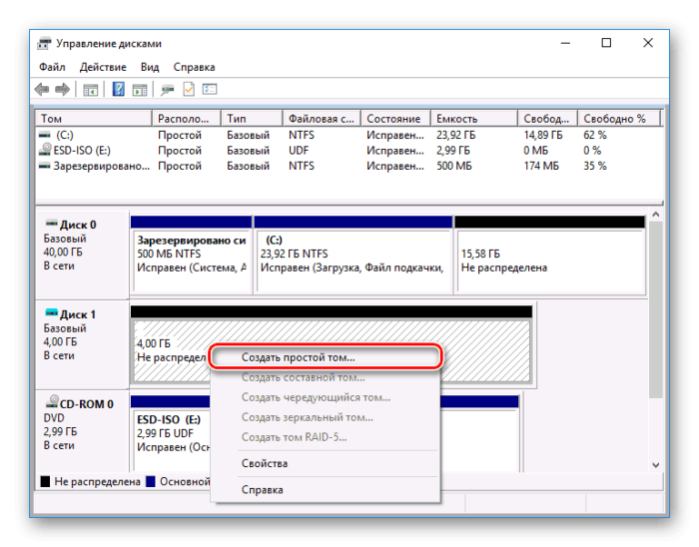Choose Создать простой том from context menu
The image size is (699, 547).
click(x=325, y=357)
